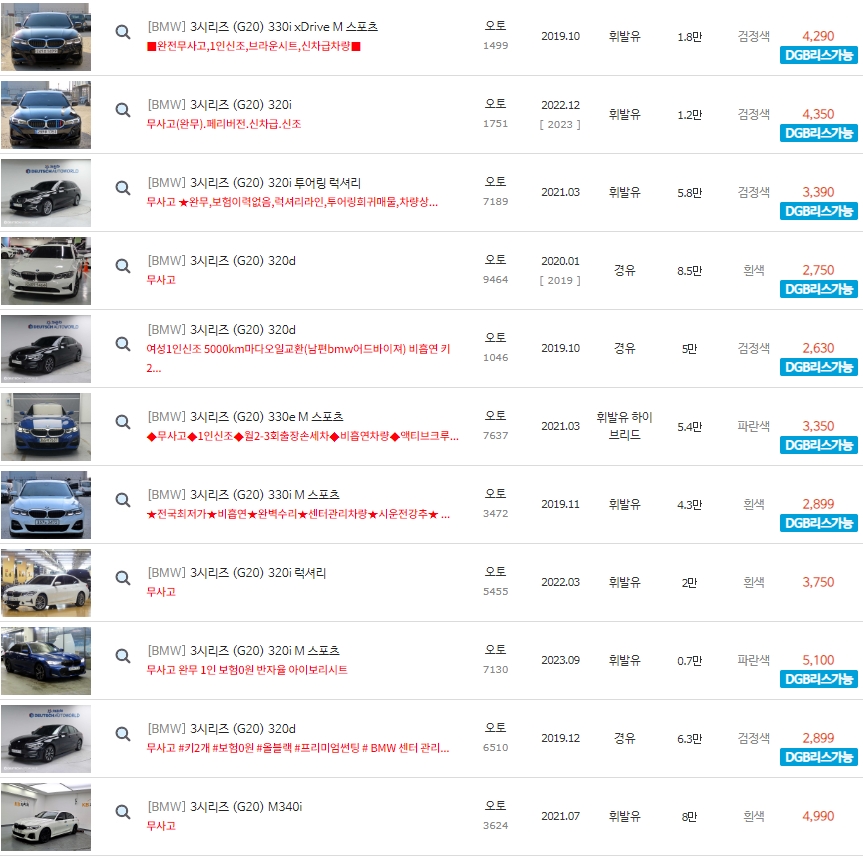View thumbnail of white 330i M 스포츠
This screenshot has height=857, width=863.
click(46, 505)
